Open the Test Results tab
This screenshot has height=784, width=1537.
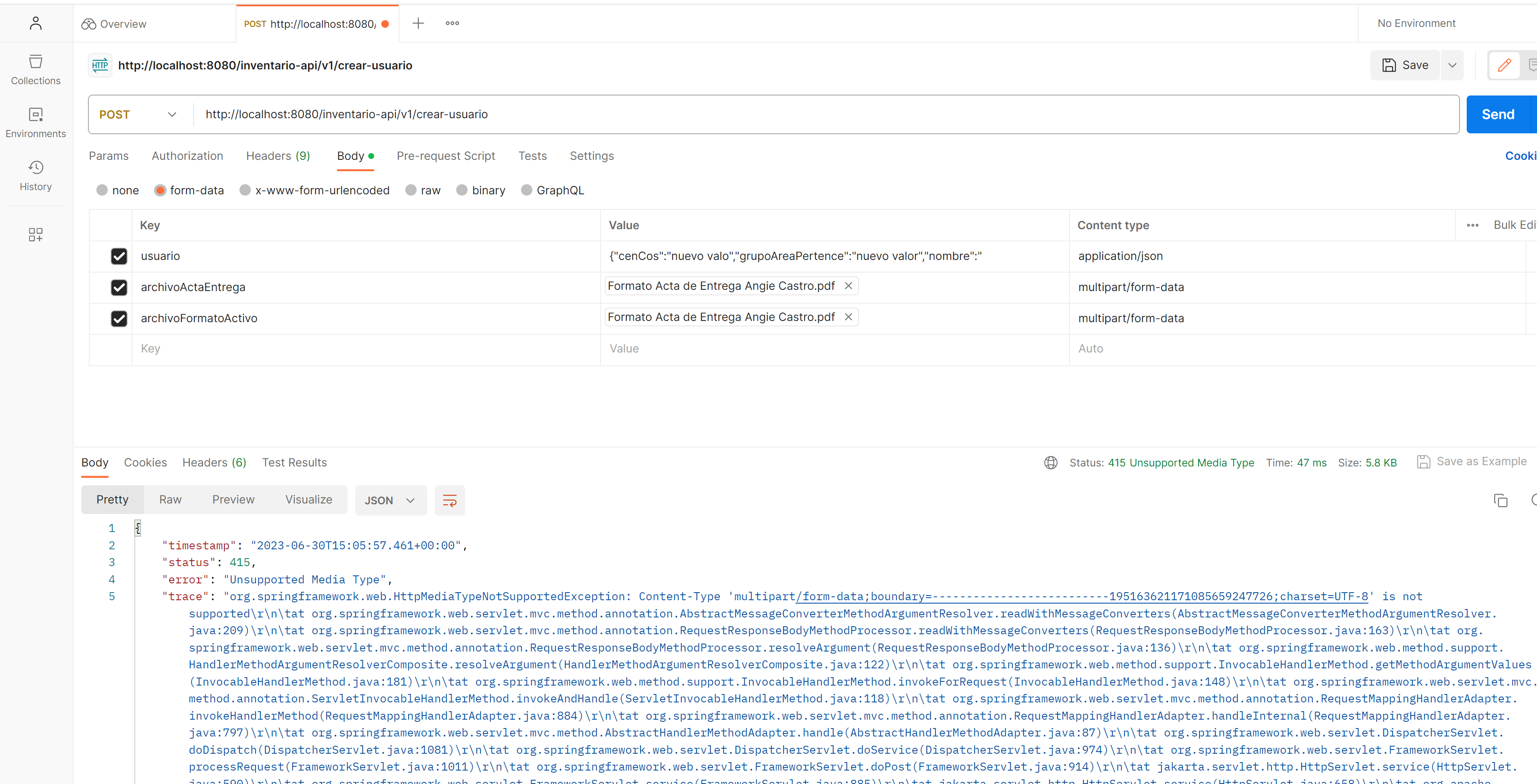[x=294, y=463]
